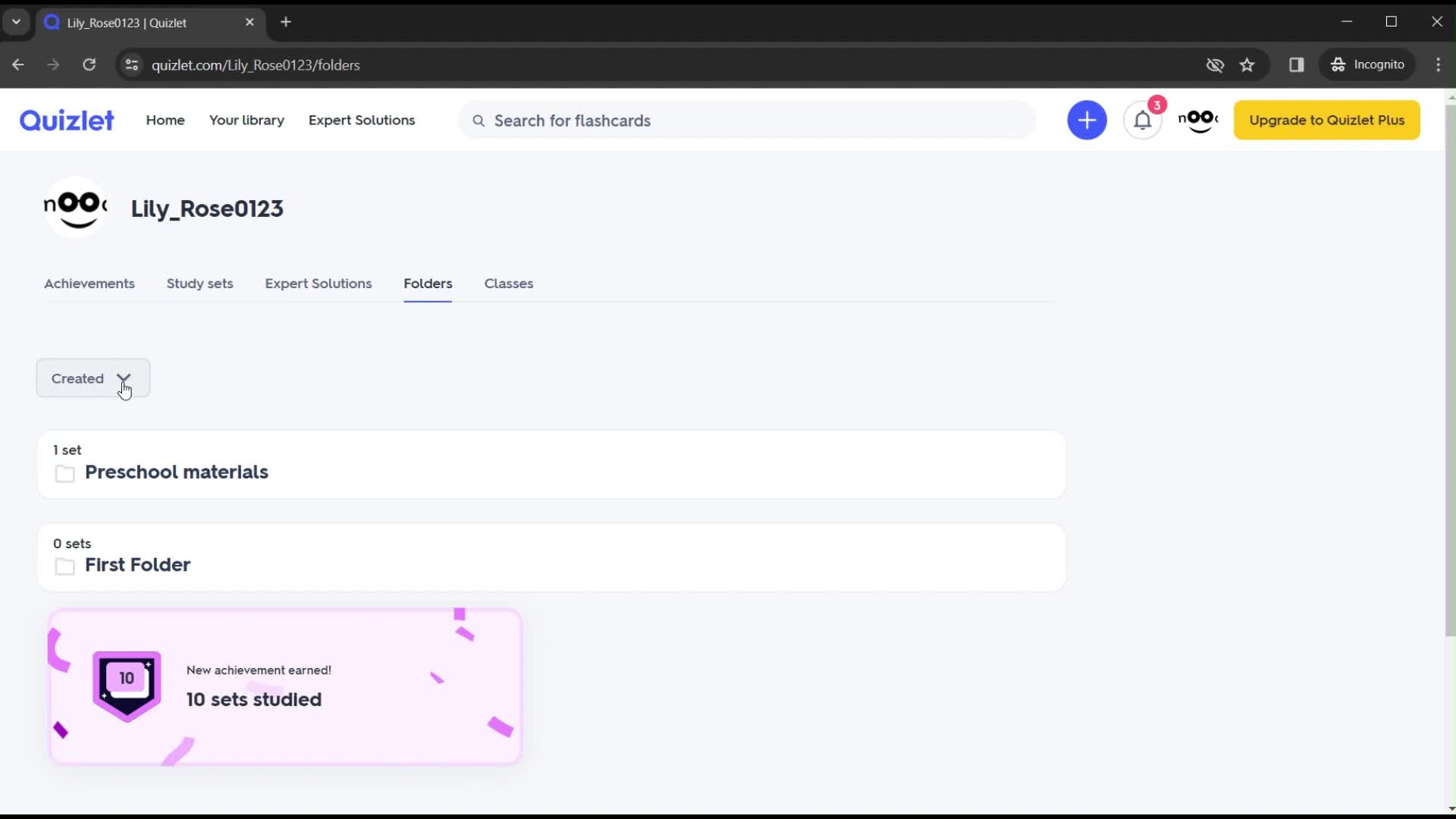This screenshot has width=1456, height=819.
Task: Expand the Created sort dropdown
Action: (93, 378)
